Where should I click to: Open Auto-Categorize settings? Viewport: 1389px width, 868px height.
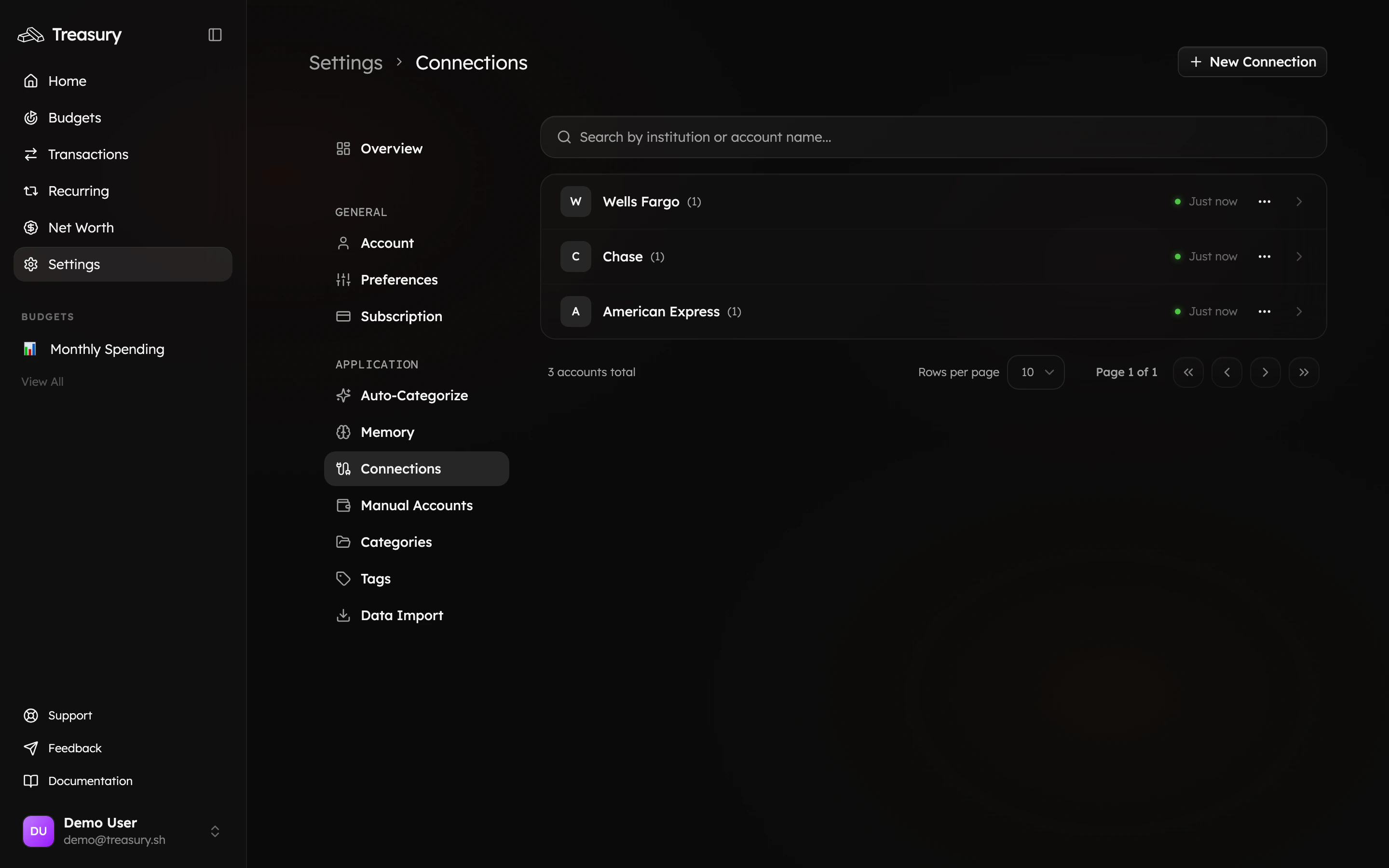pyautogui.click(x=416, y=395)
